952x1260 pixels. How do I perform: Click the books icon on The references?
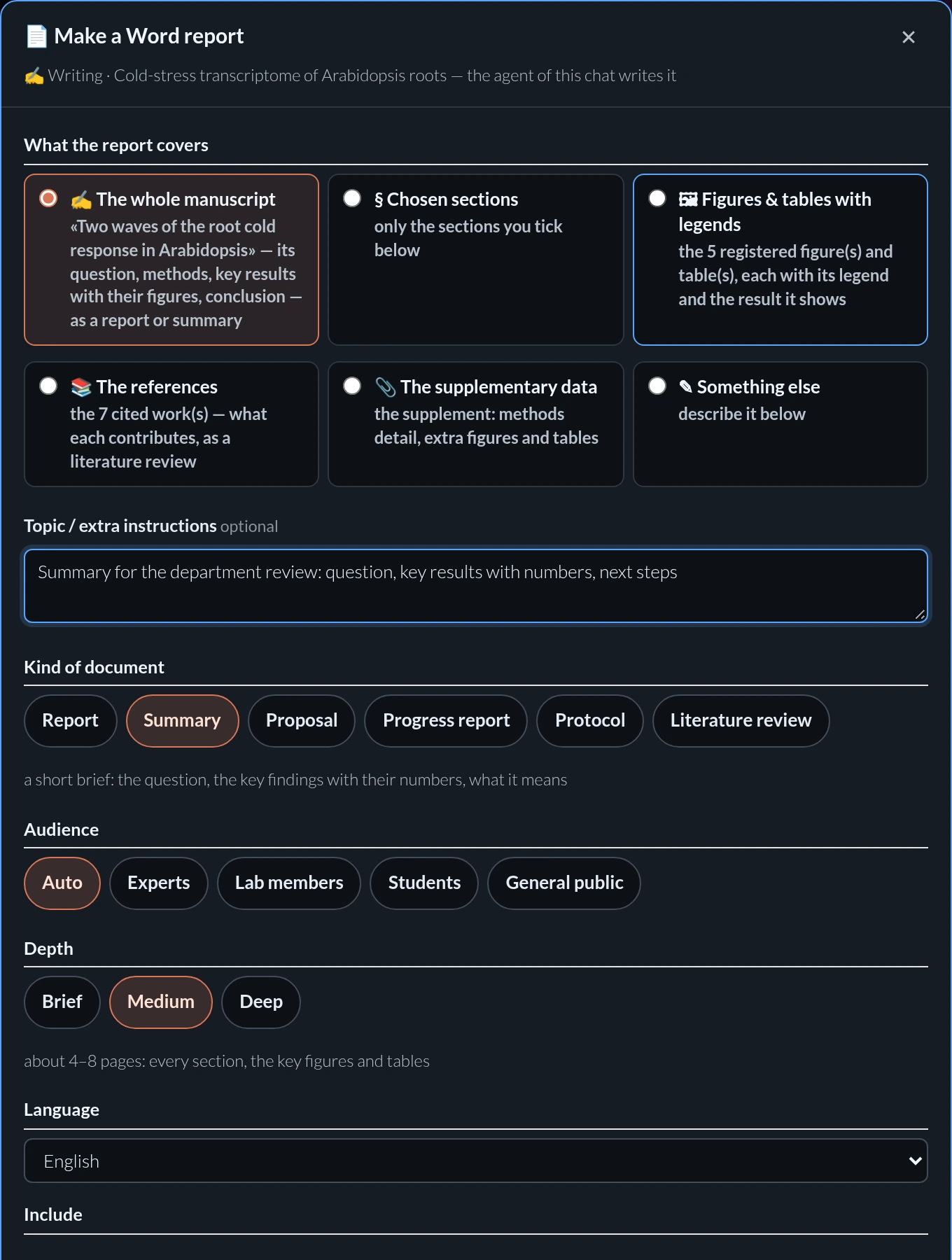point(81,387)
